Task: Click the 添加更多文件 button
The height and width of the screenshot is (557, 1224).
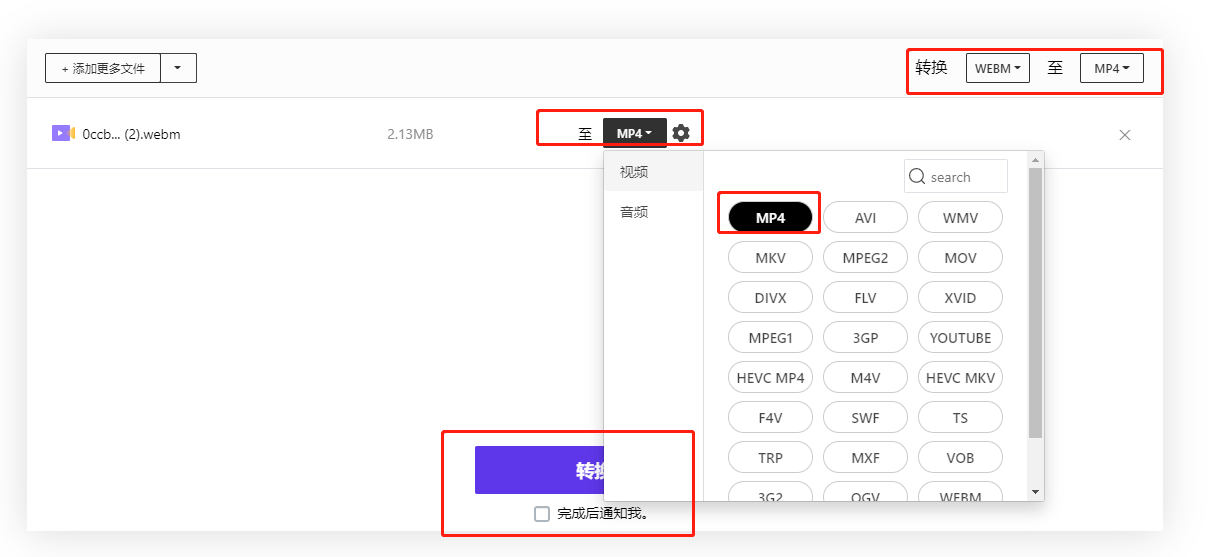Action: (103, 68)
